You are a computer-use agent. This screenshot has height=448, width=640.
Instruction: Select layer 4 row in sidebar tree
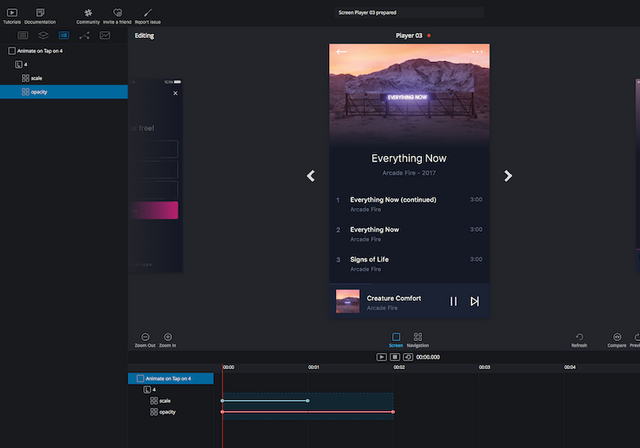coord(64,64)
